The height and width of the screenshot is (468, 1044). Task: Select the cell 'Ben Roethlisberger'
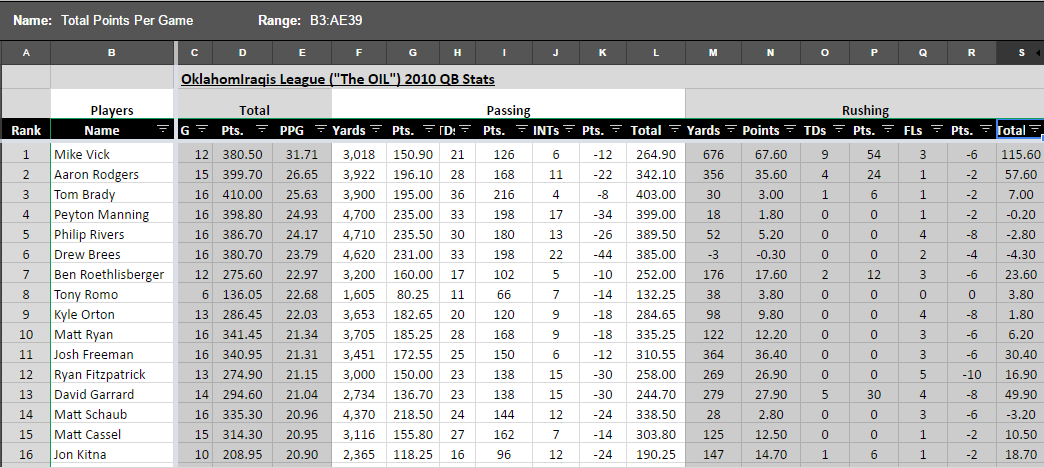pos(112,274)
